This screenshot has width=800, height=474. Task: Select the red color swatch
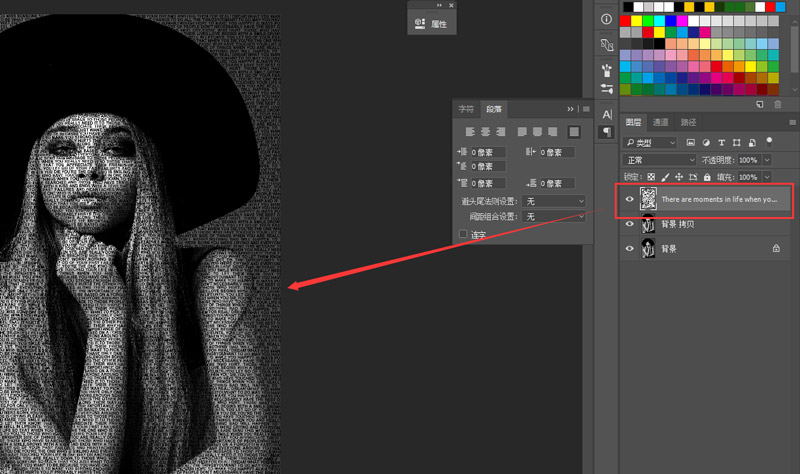626,20
